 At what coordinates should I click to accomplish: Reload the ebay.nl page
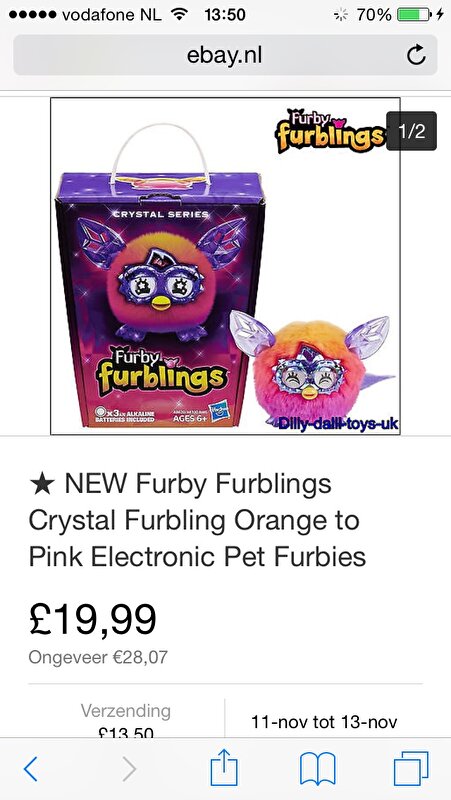point(416,55)
